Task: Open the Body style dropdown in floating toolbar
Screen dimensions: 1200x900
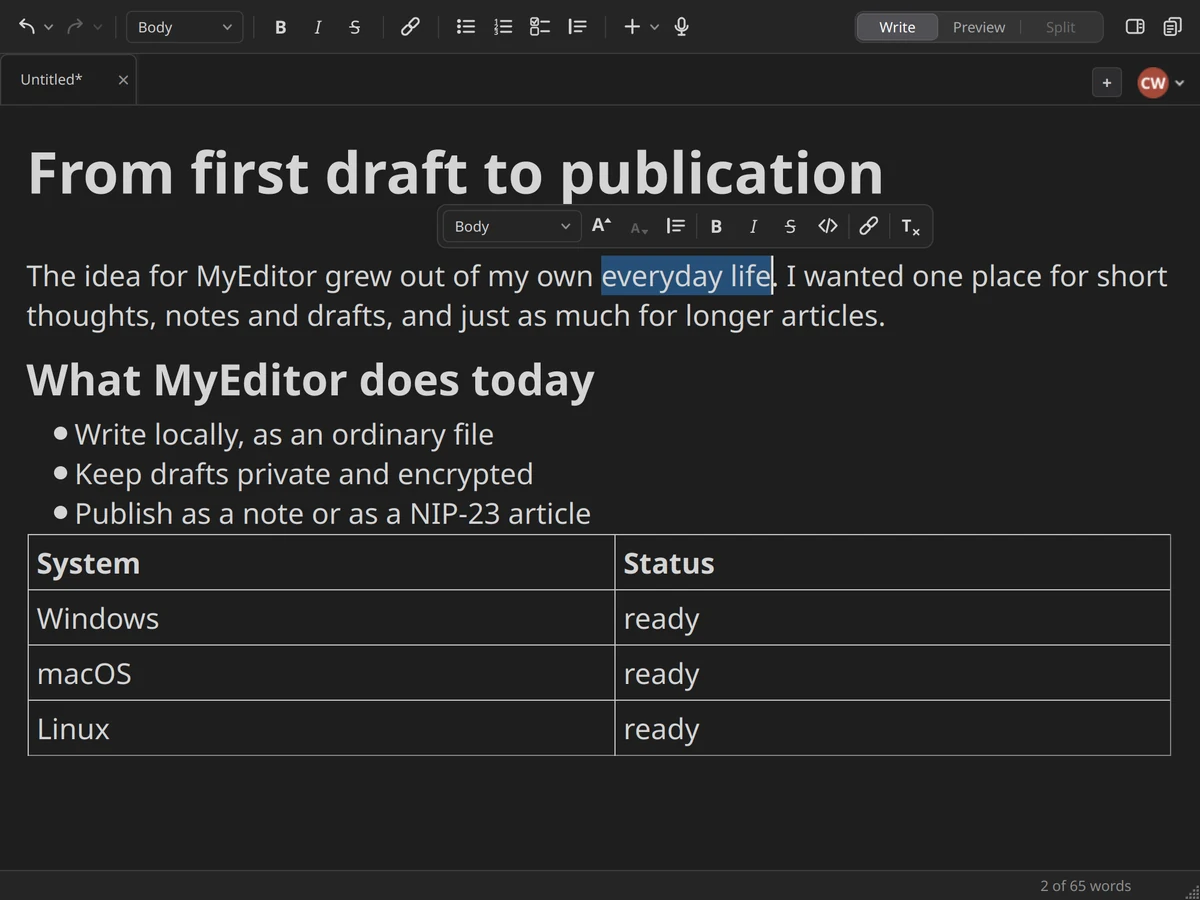Action: (511, 226)
